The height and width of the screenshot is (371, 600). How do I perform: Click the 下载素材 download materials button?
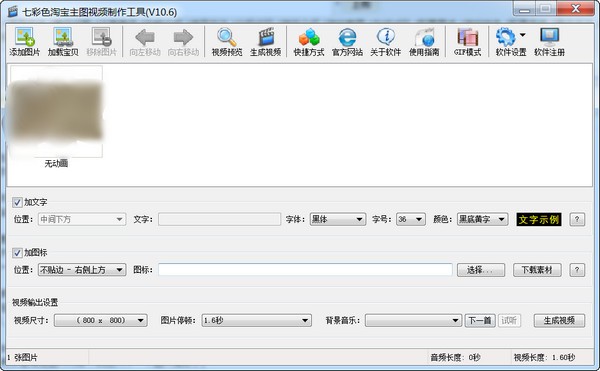pyautogui.click(x=537, y=270)
